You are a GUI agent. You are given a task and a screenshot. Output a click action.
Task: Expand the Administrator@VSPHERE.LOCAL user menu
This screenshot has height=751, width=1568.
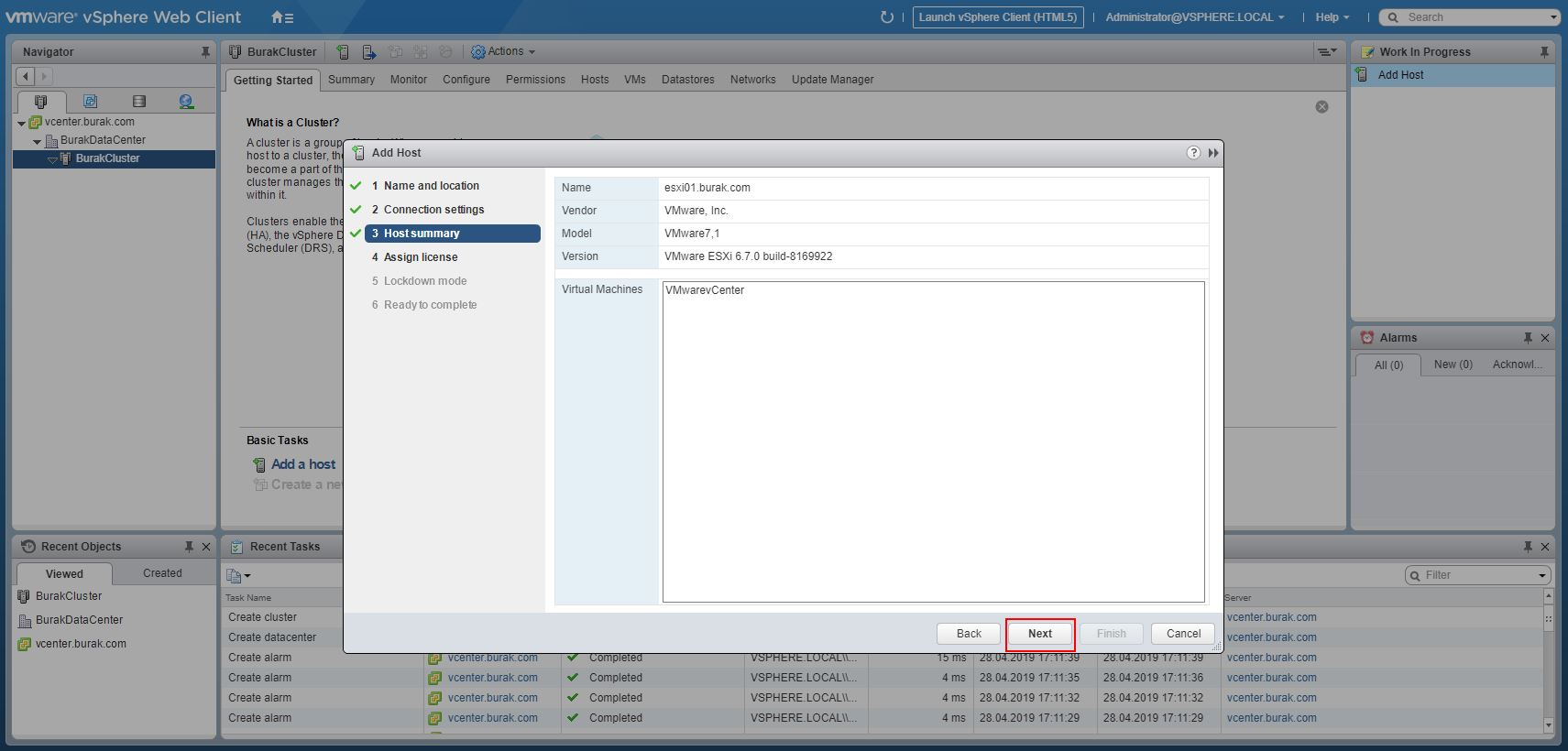1194,17
